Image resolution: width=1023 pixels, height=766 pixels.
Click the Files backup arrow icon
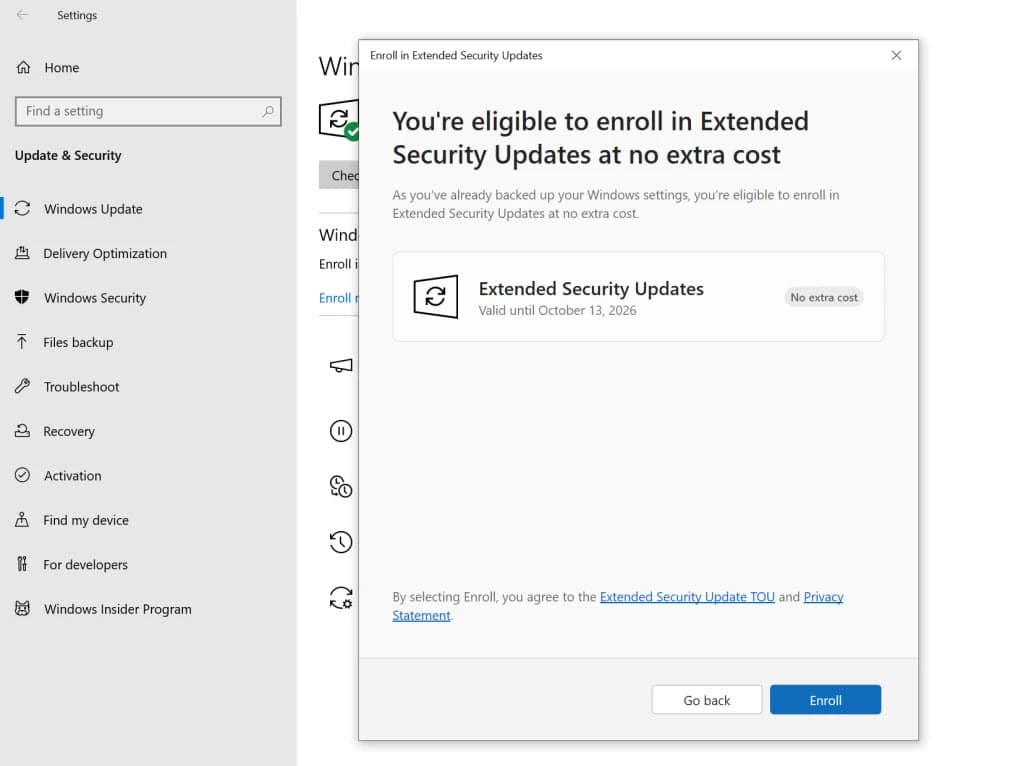point(22,342)
